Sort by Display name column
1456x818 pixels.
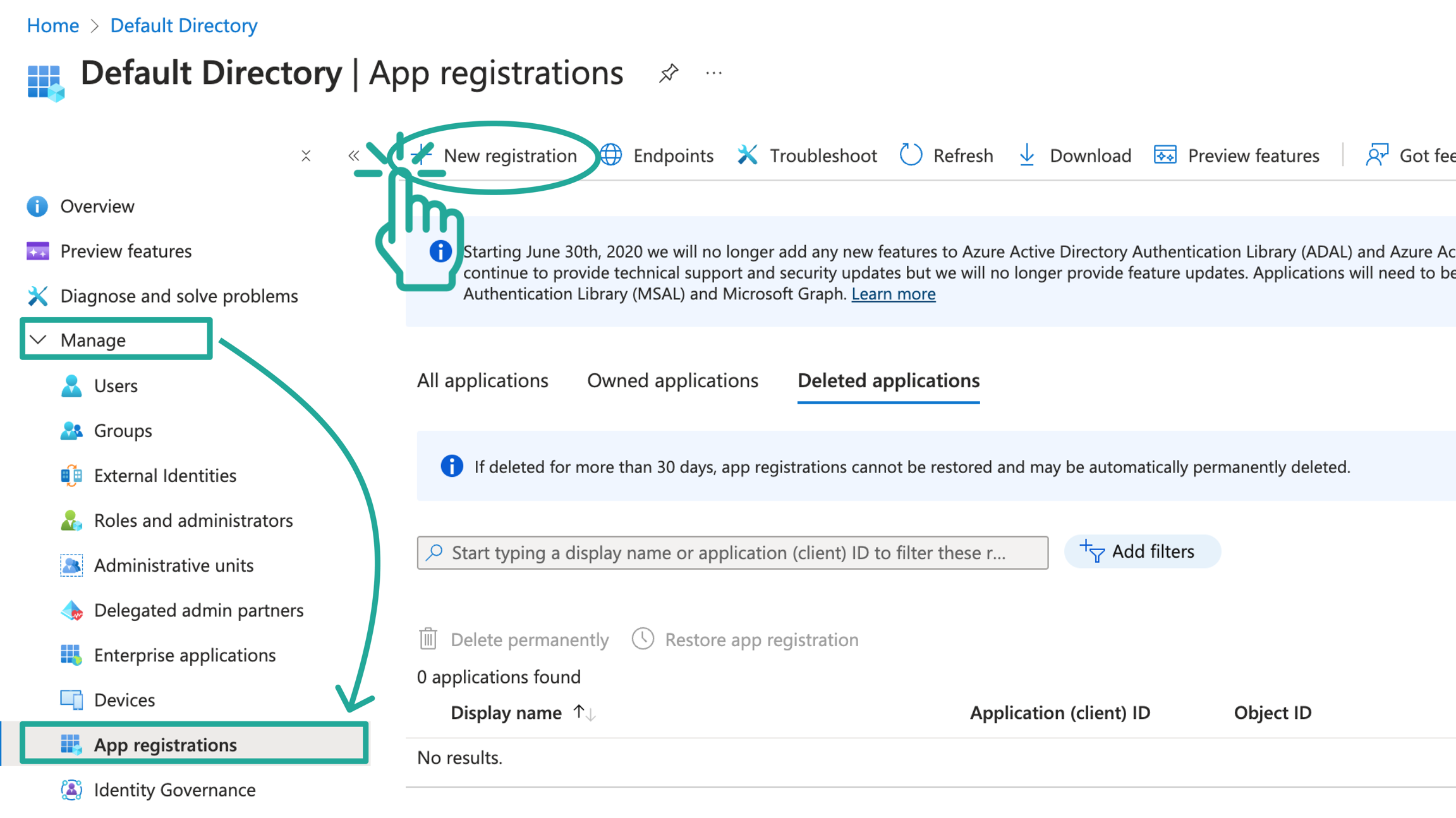point(506,713)
